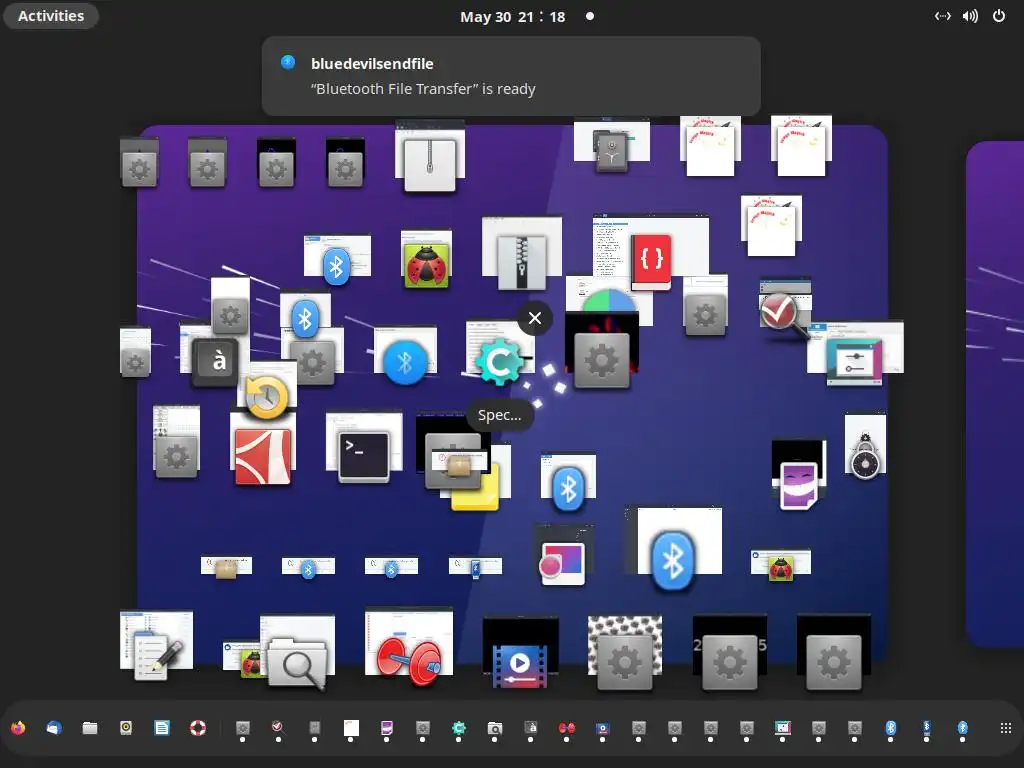Click the red checkmark magnifier dock icon
Viewport: 1024px width, 768px height.
pyautogui.click(x=278, y=728)
